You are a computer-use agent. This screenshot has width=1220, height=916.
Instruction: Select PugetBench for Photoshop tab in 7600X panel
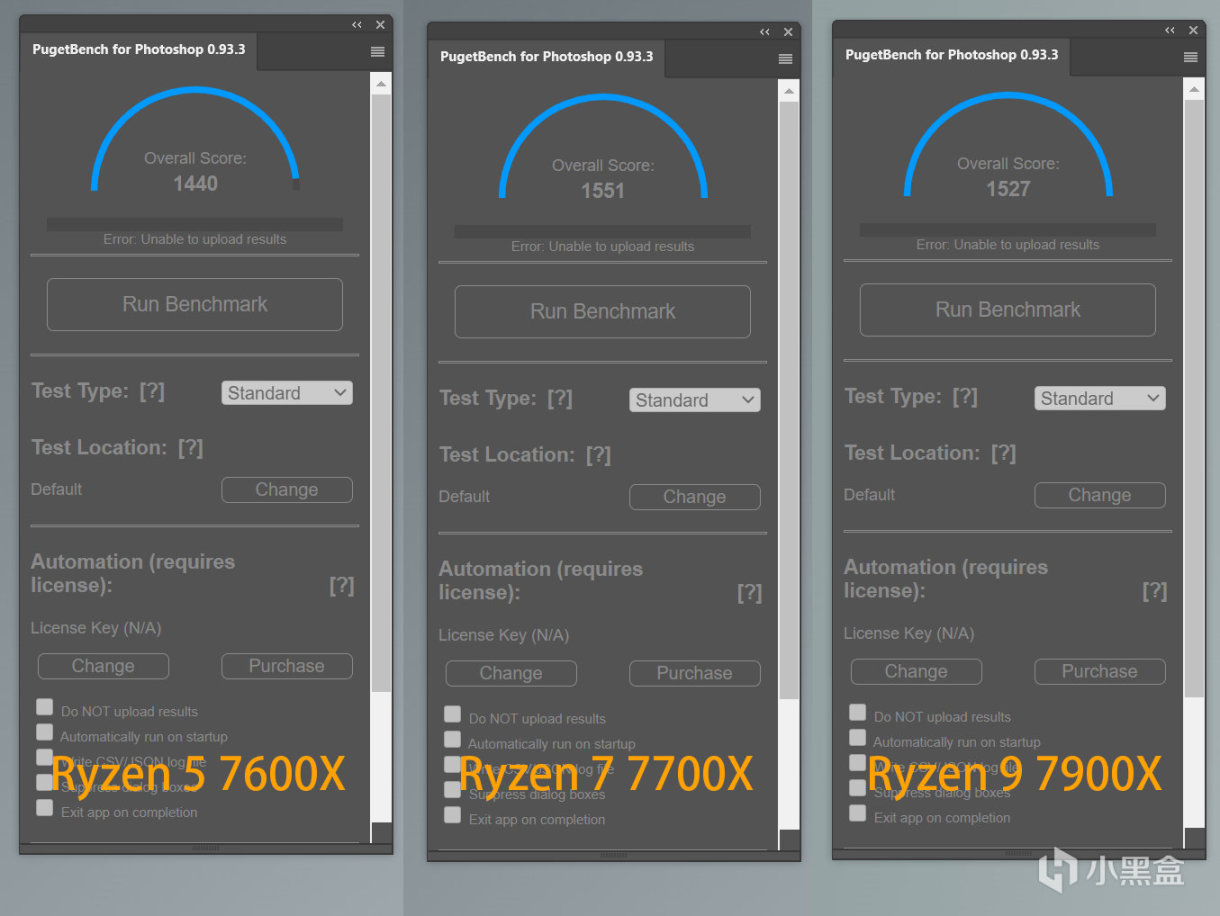click(x=139, y=50)
